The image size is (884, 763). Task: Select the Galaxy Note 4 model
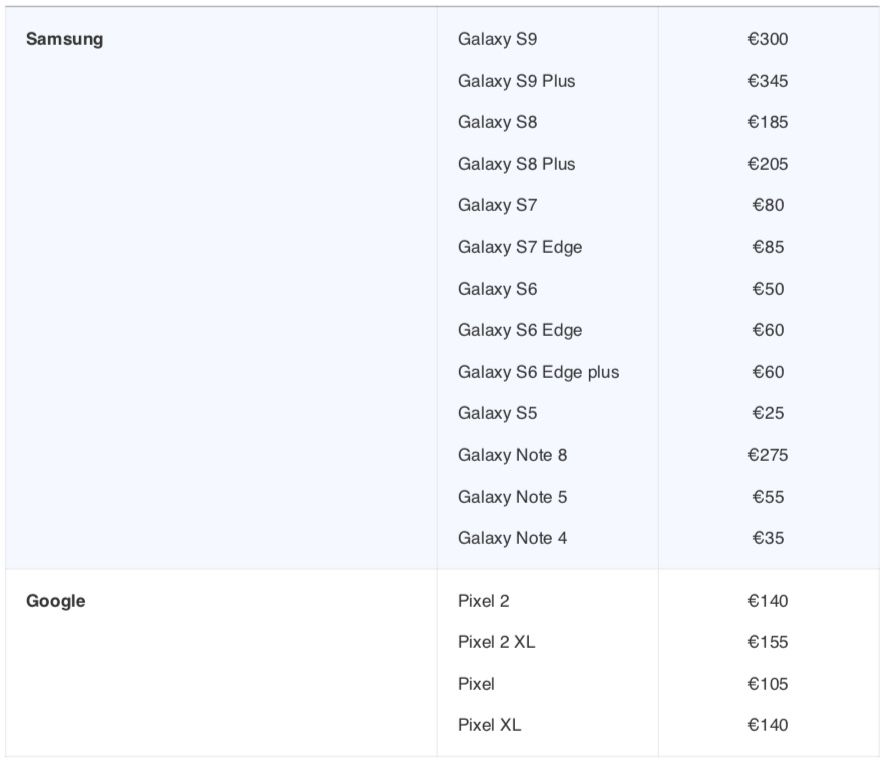click(512, 538)
